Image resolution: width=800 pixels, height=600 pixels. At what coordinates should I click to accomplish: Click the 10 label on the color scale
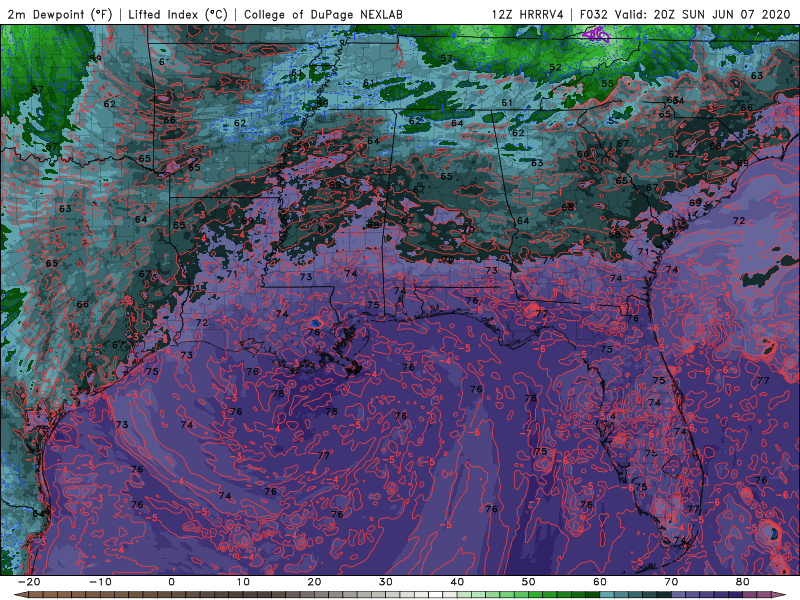[x=243, y=582]
